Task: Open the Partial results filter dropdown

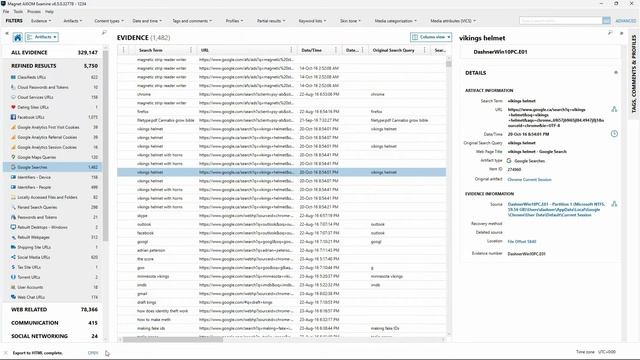Action: tap(271, 21)
